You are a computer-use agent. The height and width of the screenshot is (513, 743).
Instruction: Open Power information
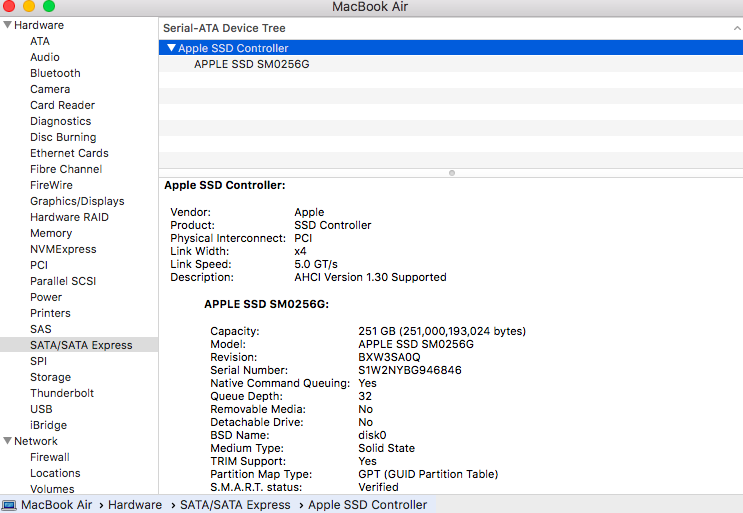46,297
